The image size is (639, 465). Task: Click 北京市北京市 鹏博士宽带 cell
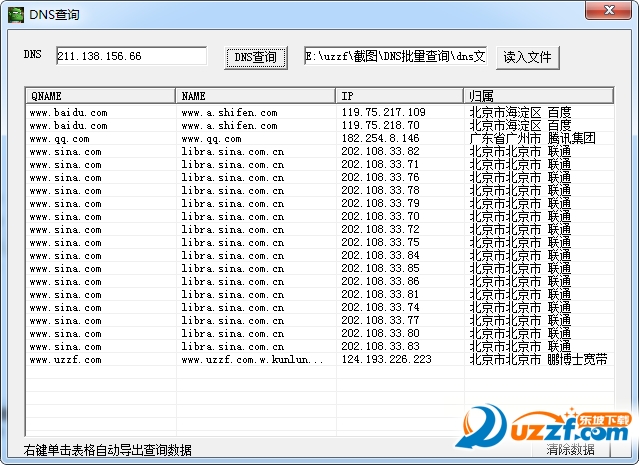tap(538, 359)
